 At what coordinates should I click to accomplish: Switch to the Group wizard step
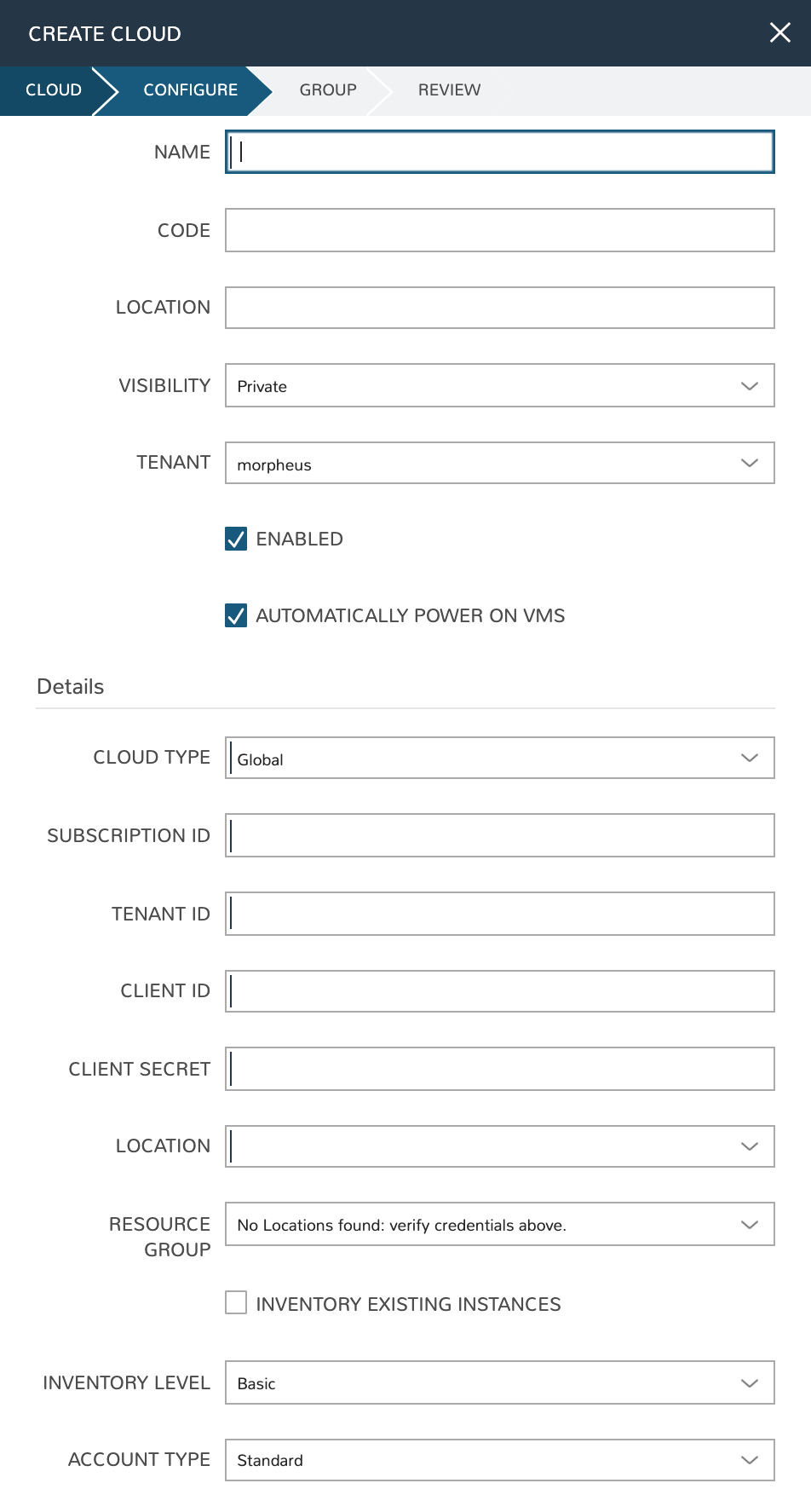tap(328, 90)
